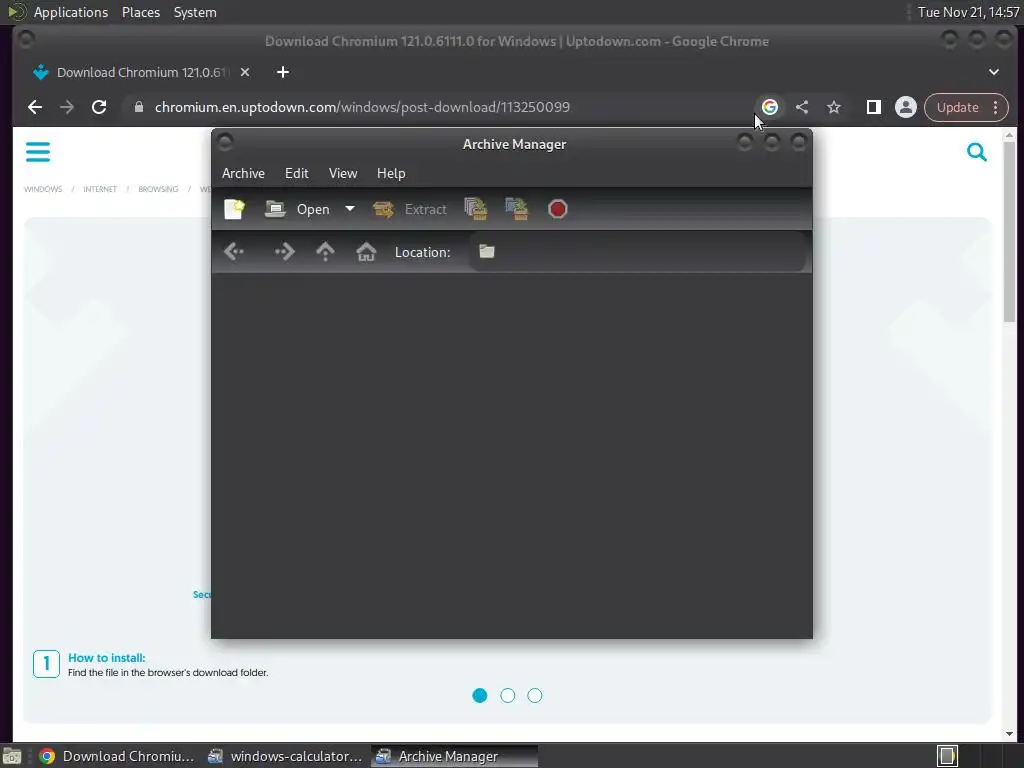
Task: Click the WINDOWS breadcrumb link
Action: pyautogui.click(x=43, y=189)
